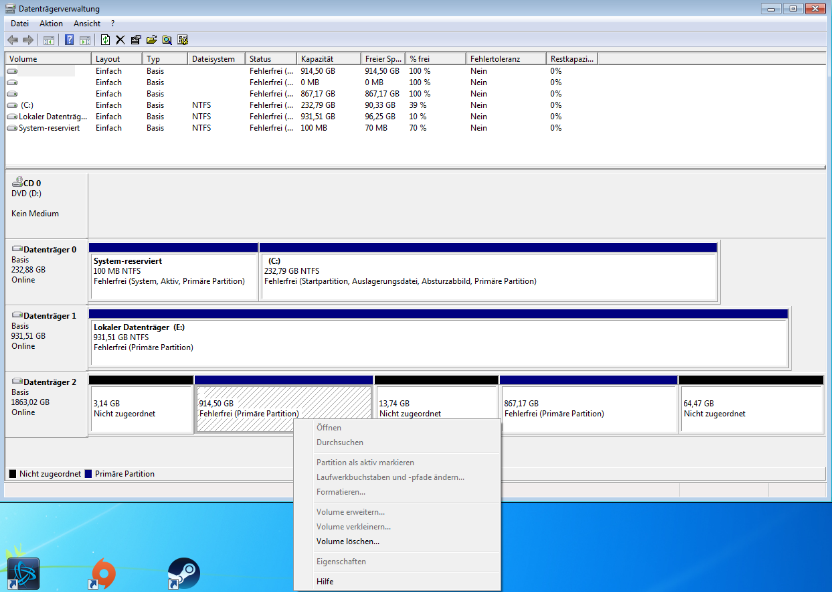
Task: Click the Nicht zugeordnet legend label
Action: point(50,474)
